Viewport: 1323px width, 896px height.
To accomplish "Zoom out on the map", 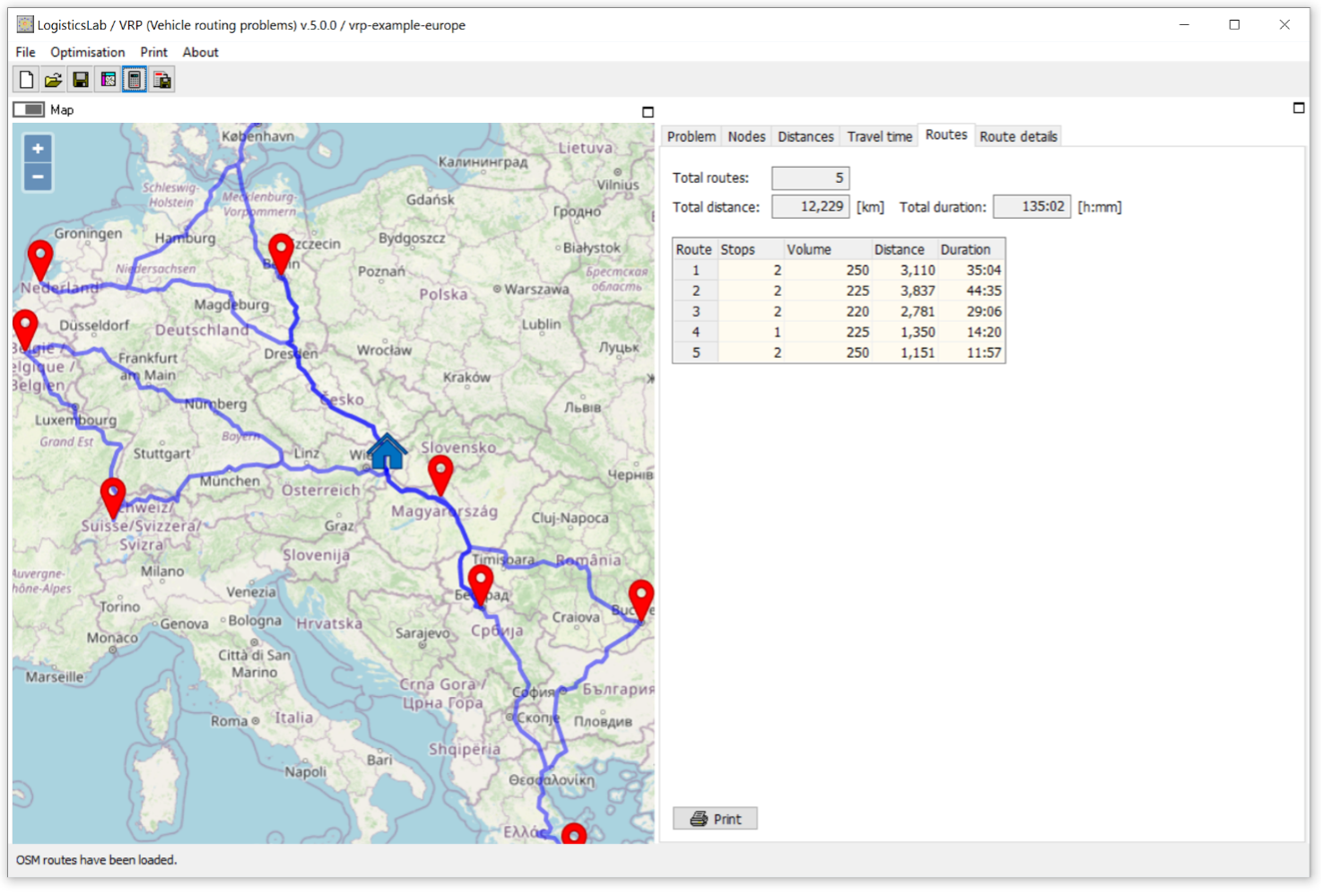I will coord(38,177).
